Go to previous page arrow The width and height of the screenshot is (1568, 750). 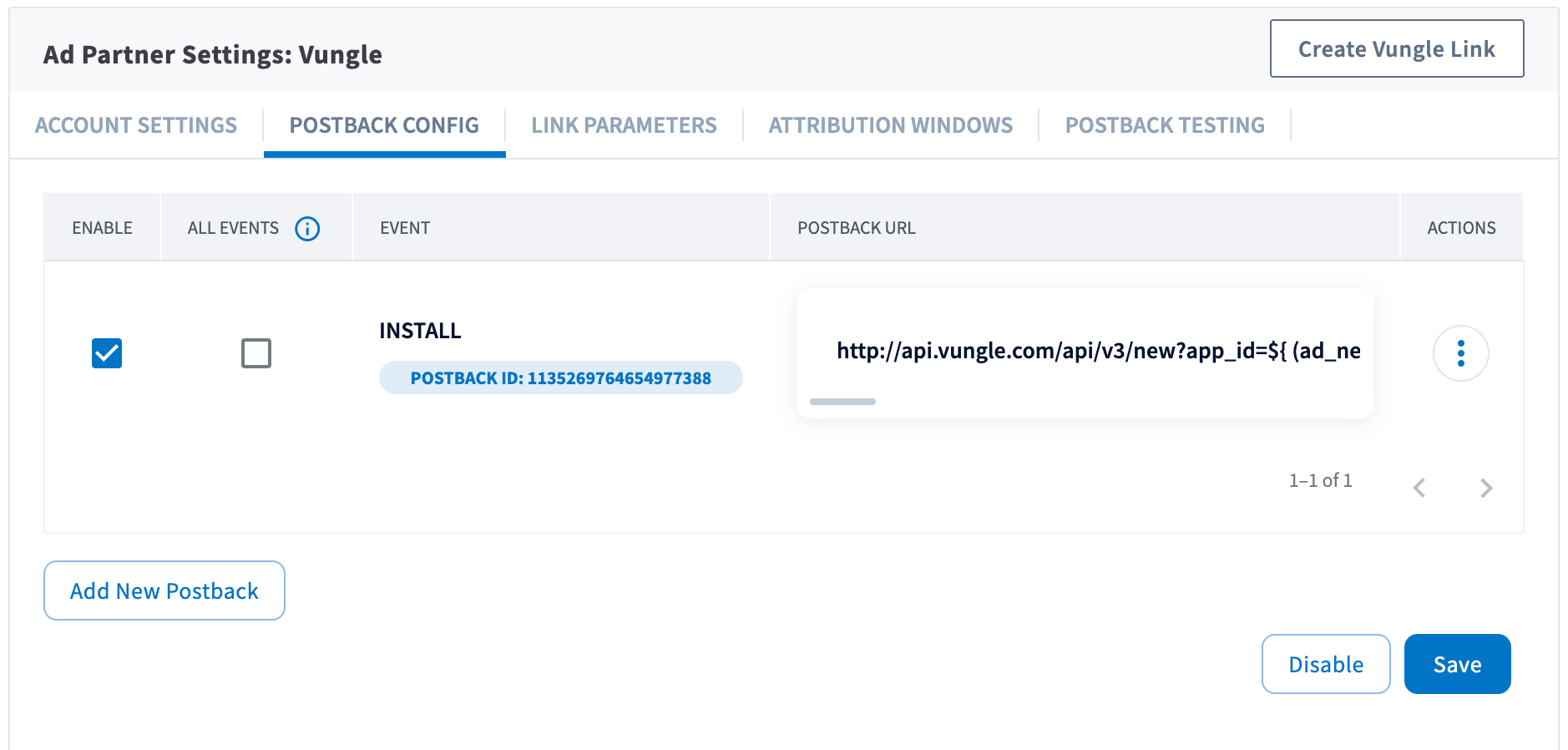1419,488
